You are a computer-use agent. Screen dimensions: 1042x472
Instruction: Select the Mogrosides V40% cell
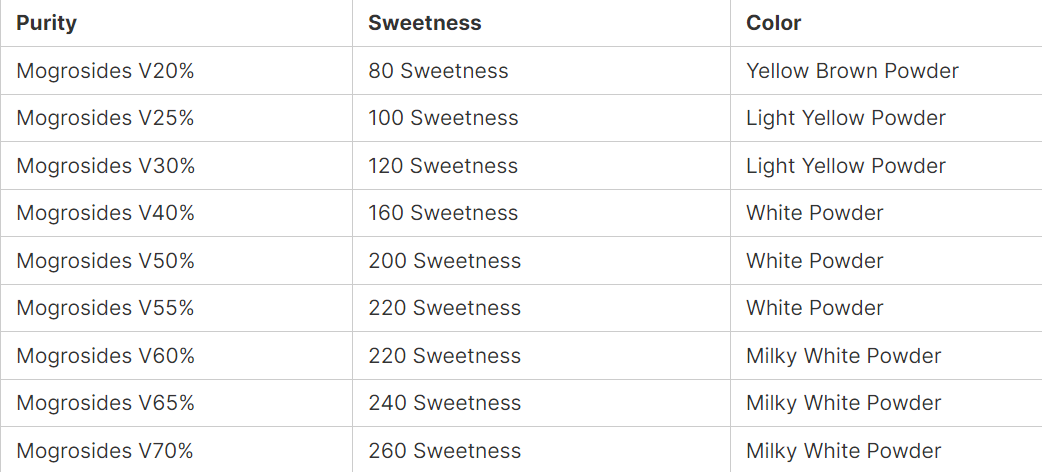(x=105, y=213)
